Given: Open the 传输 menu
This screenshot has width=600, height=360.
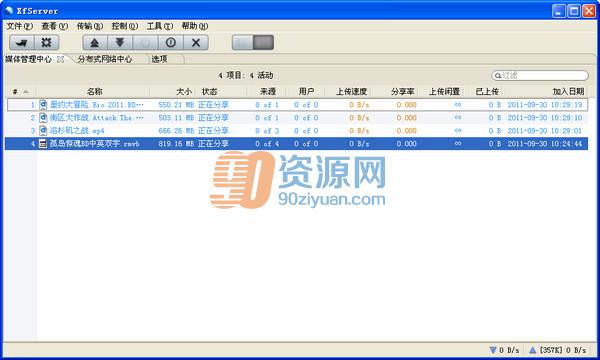Looking at the screenshot, I should 90,26.
